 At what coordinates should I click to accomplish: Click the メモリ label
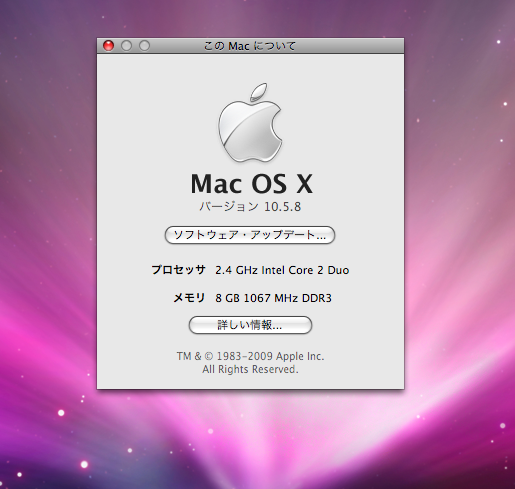[x=189, y=298]
